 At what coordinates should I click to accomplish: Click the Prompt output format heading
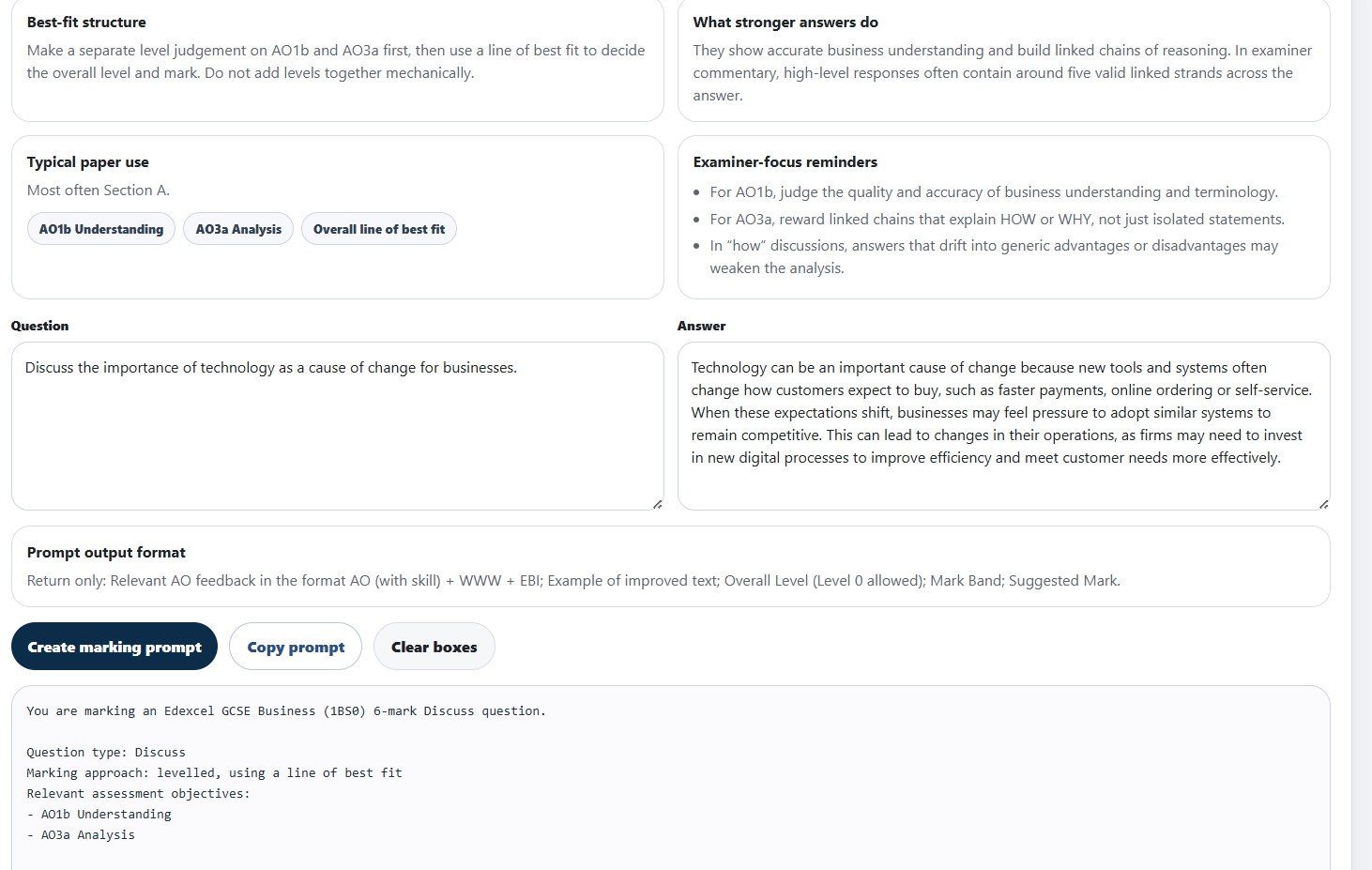point(106,553)
